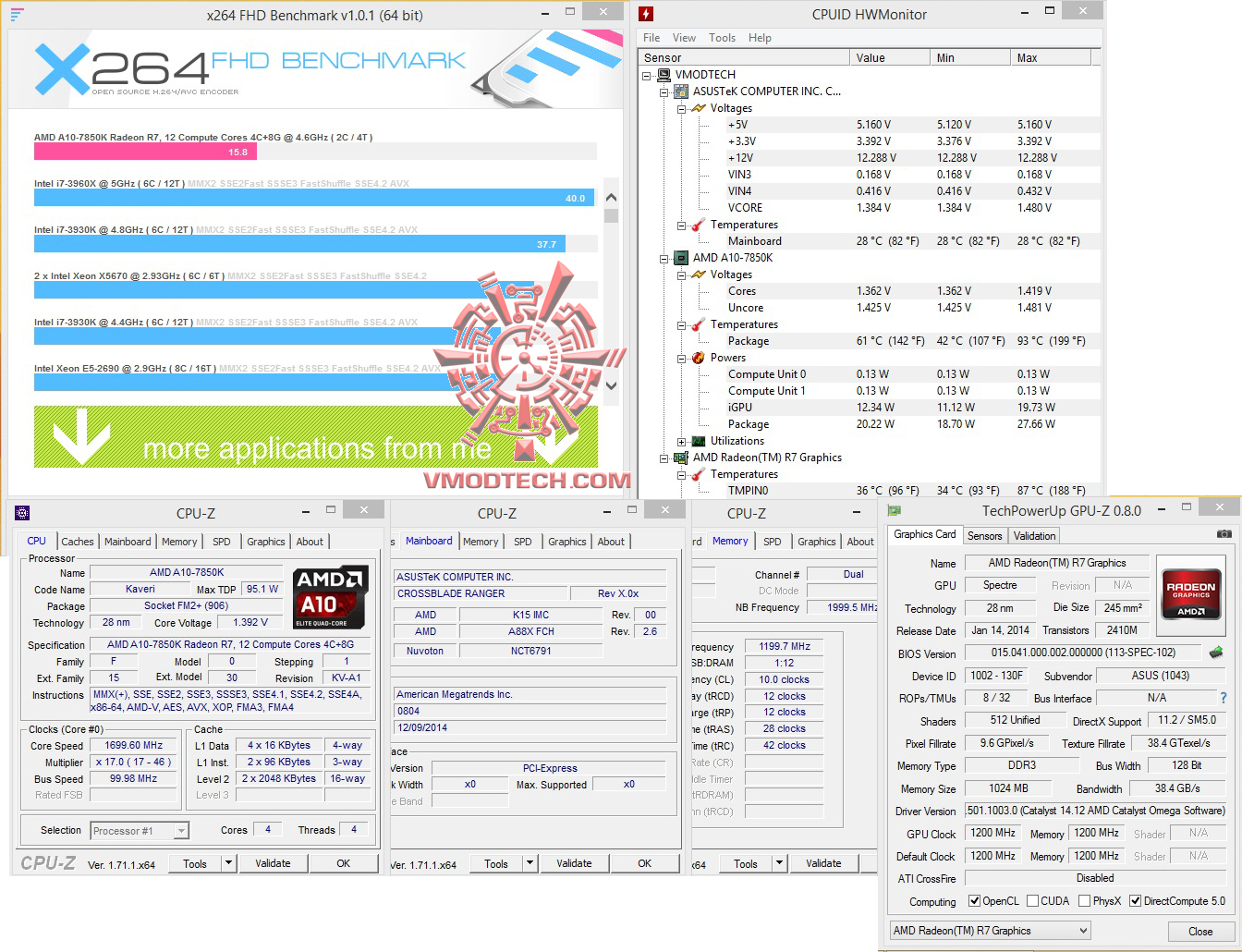Select the iGPU power row in HWMonitor
The height and width of the screenshot is (952, 1242).
pyautogui.click(x=870, y=408)
